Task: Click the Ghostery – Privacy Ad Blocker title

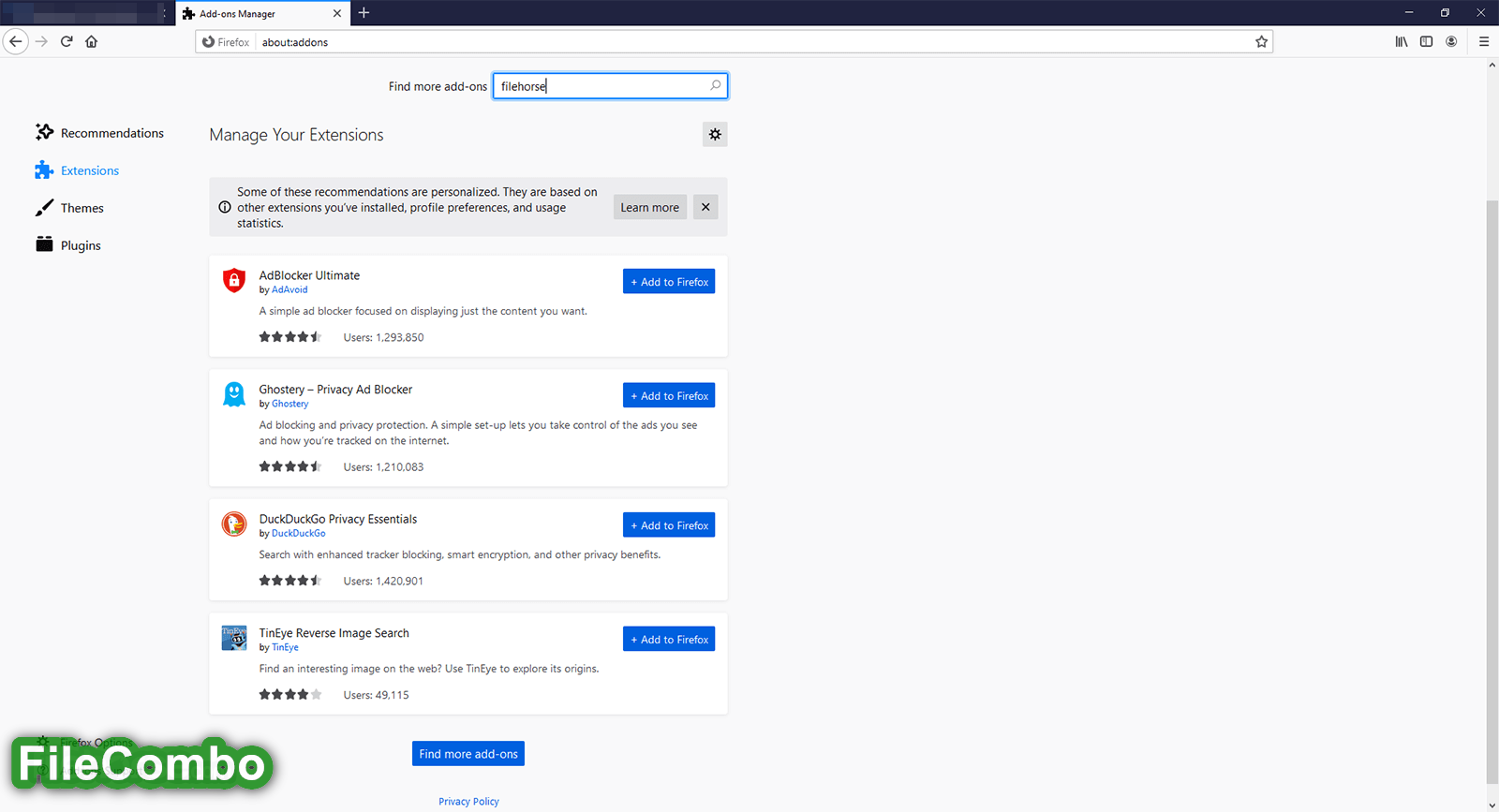Action: pyautogui.click(x=335, y=390)
